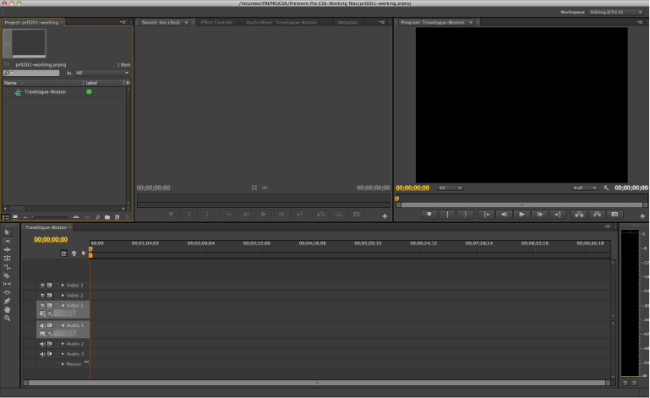The height and width of the screenshot is (398, 650).
Task: Click Export Frame camera icon in Program monitor
Action: 614,214
